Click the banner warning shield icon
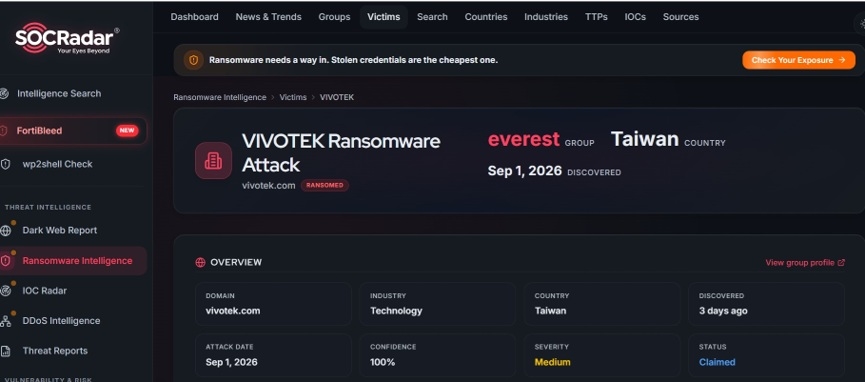Screen dimensions: 865x382 193,60
